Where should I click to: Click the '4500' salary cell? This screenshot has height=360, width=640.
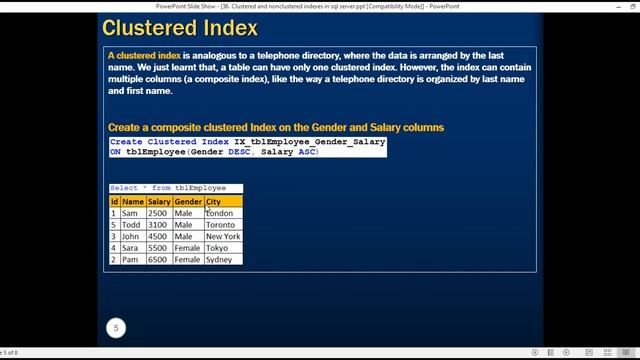point(159,236)
